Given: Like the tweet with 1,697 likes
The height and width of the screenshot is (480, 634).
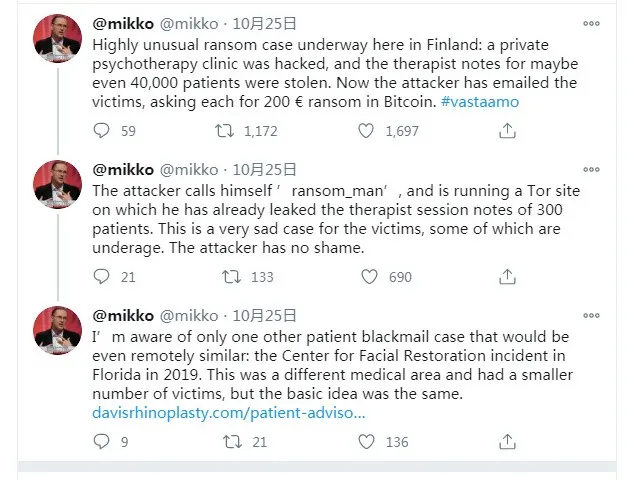Looking at the screenshot, I should click(x=368, y=130).
